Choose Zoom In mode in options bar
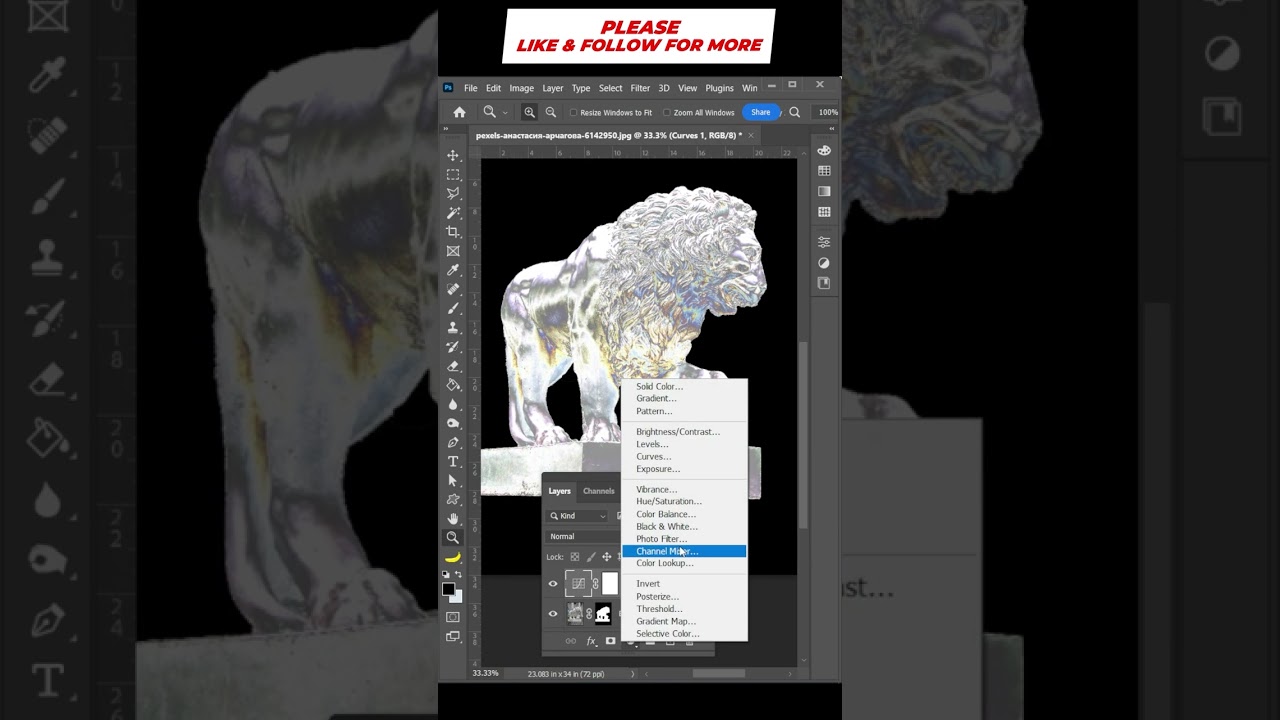This screenshot has height=720, width=1280. (x=529, y=112)
